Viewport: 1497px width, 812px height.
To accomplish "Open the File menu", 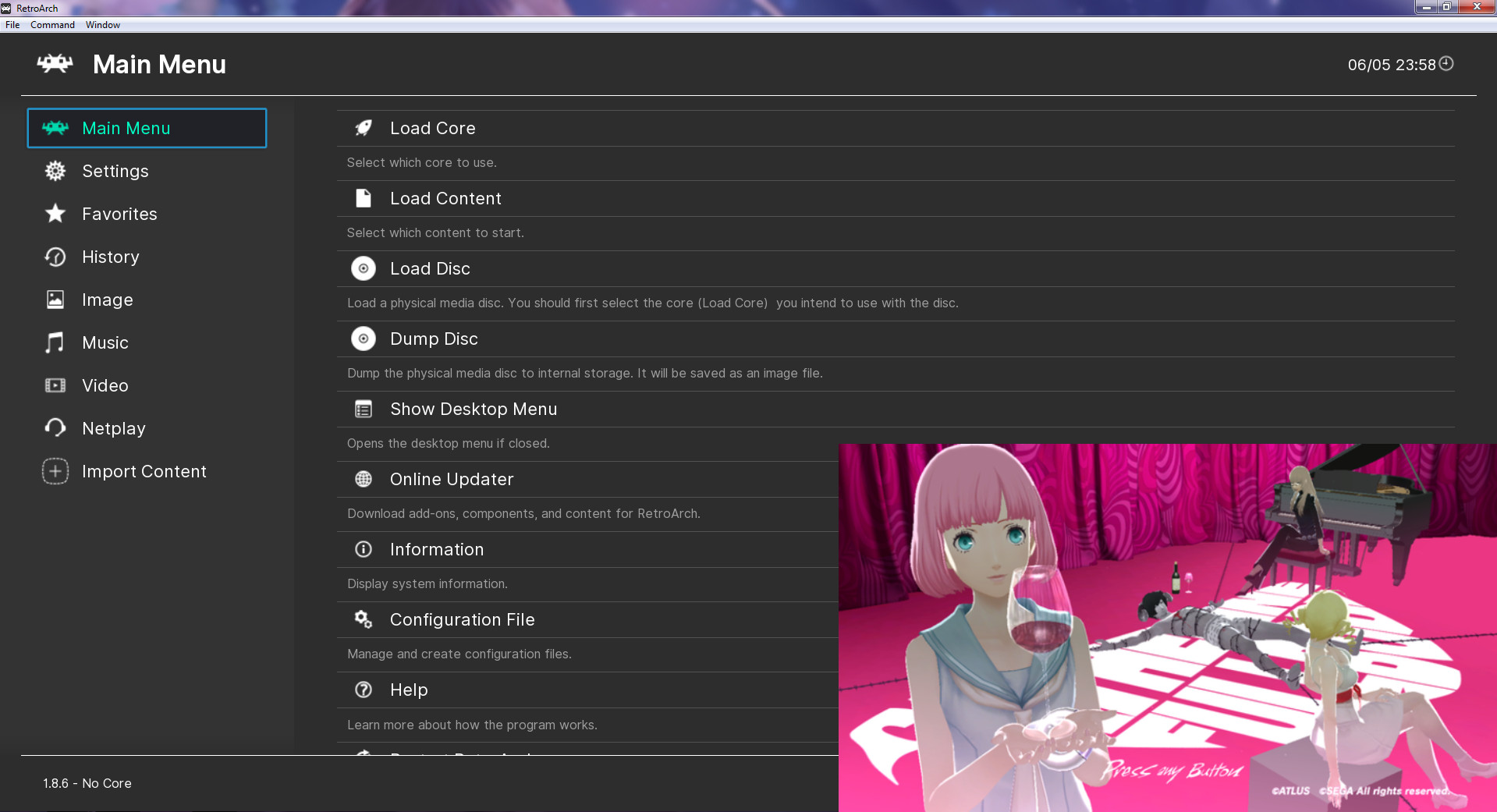I will click(12, 25).
